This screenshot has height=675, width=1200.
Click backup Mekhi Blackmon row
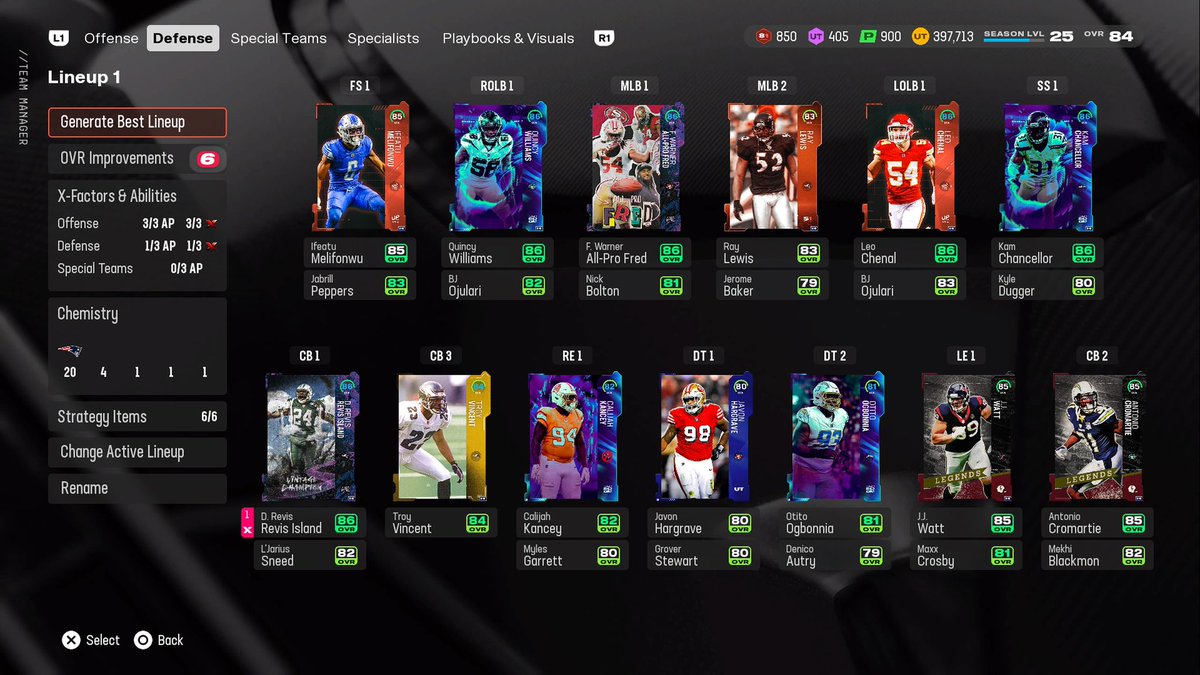[x=1098, y=555]
